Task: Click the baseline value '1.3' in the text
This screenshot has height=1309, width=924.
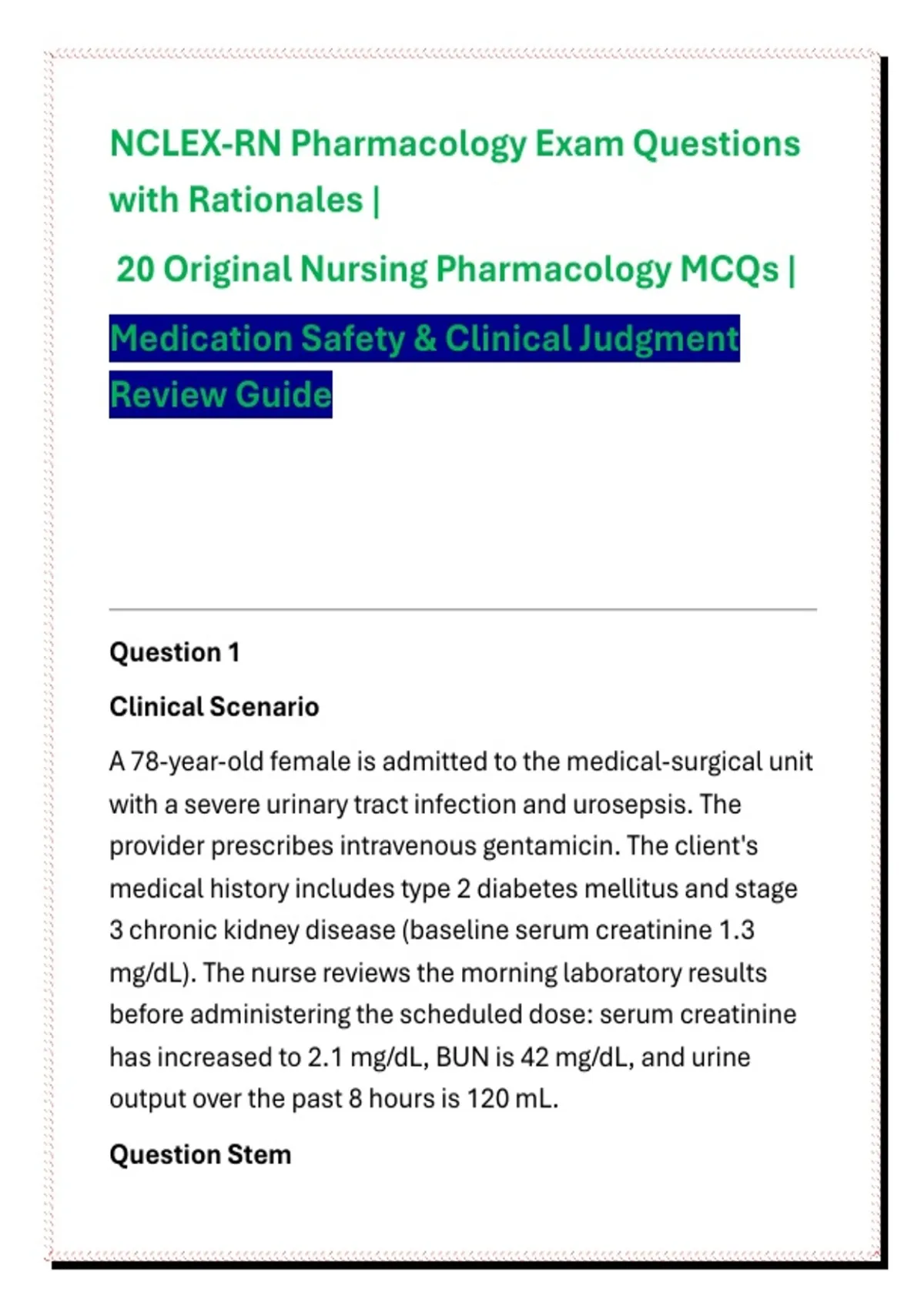Action: [736, 931]
